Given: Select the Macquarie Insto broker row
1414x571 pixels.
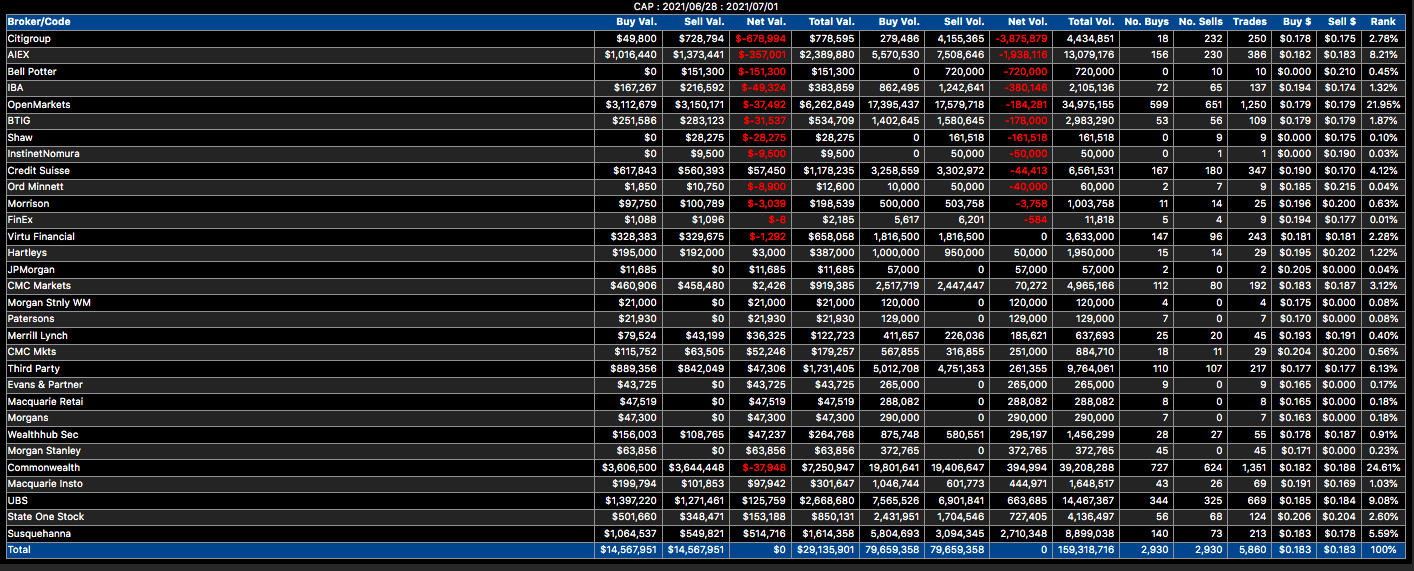Looking at the screenshot, I should (x=707, y=484).
